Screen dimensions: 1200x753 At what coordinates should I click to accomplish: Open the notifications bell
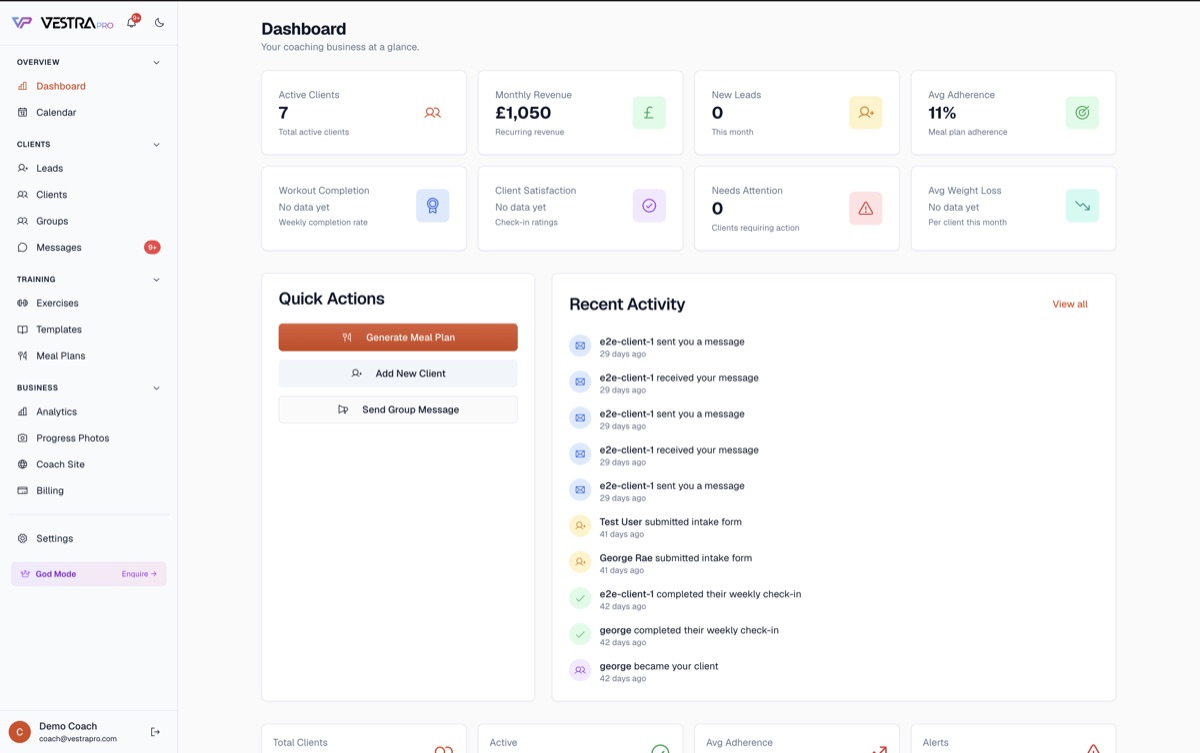[131, 23]
